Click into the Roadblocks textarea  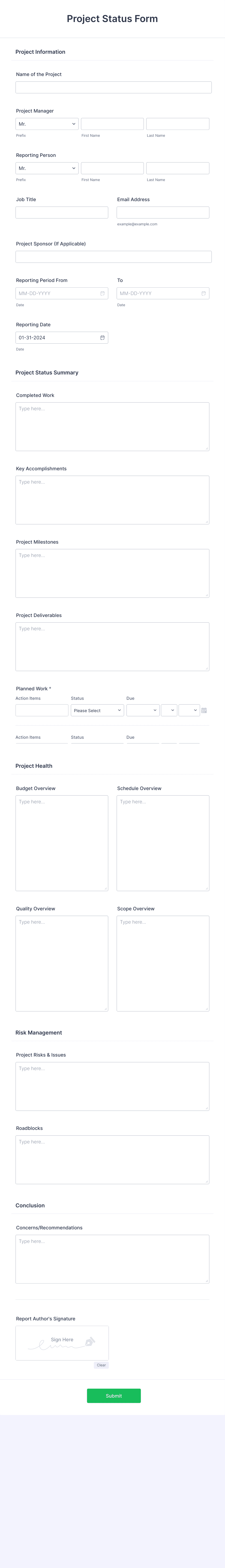pos(112,1160)
